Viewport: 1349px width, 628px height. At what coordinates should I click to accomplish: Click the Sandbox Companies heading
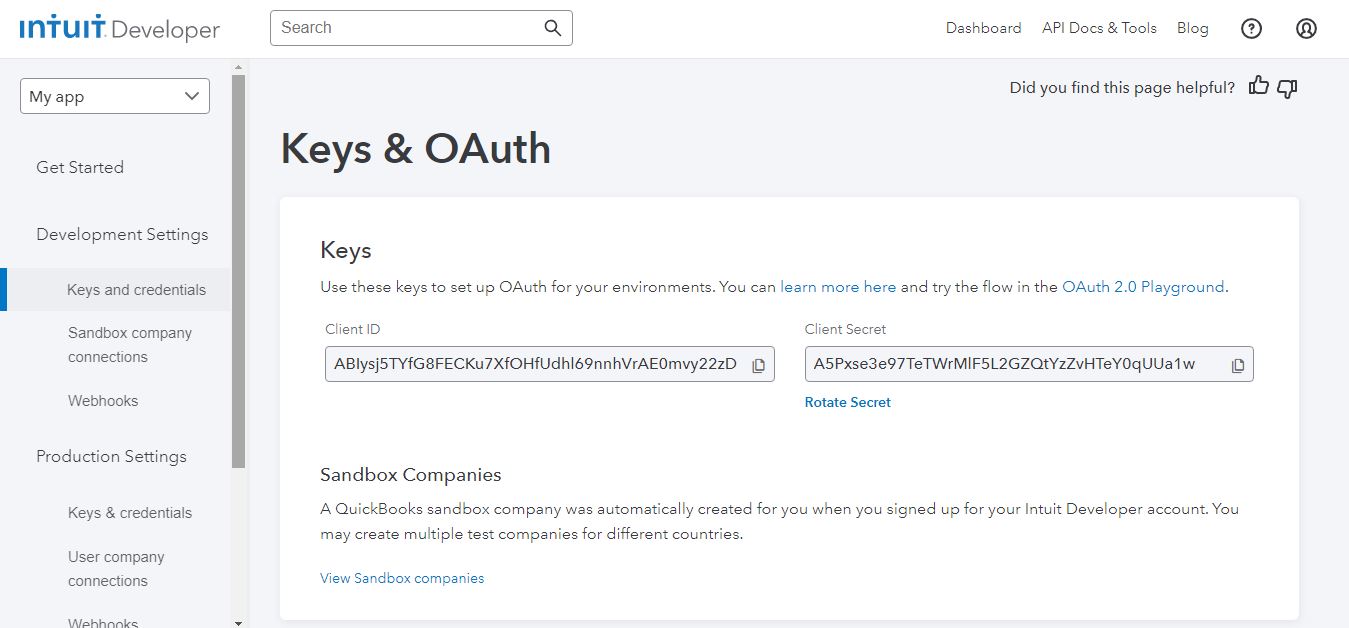point(411,475)
